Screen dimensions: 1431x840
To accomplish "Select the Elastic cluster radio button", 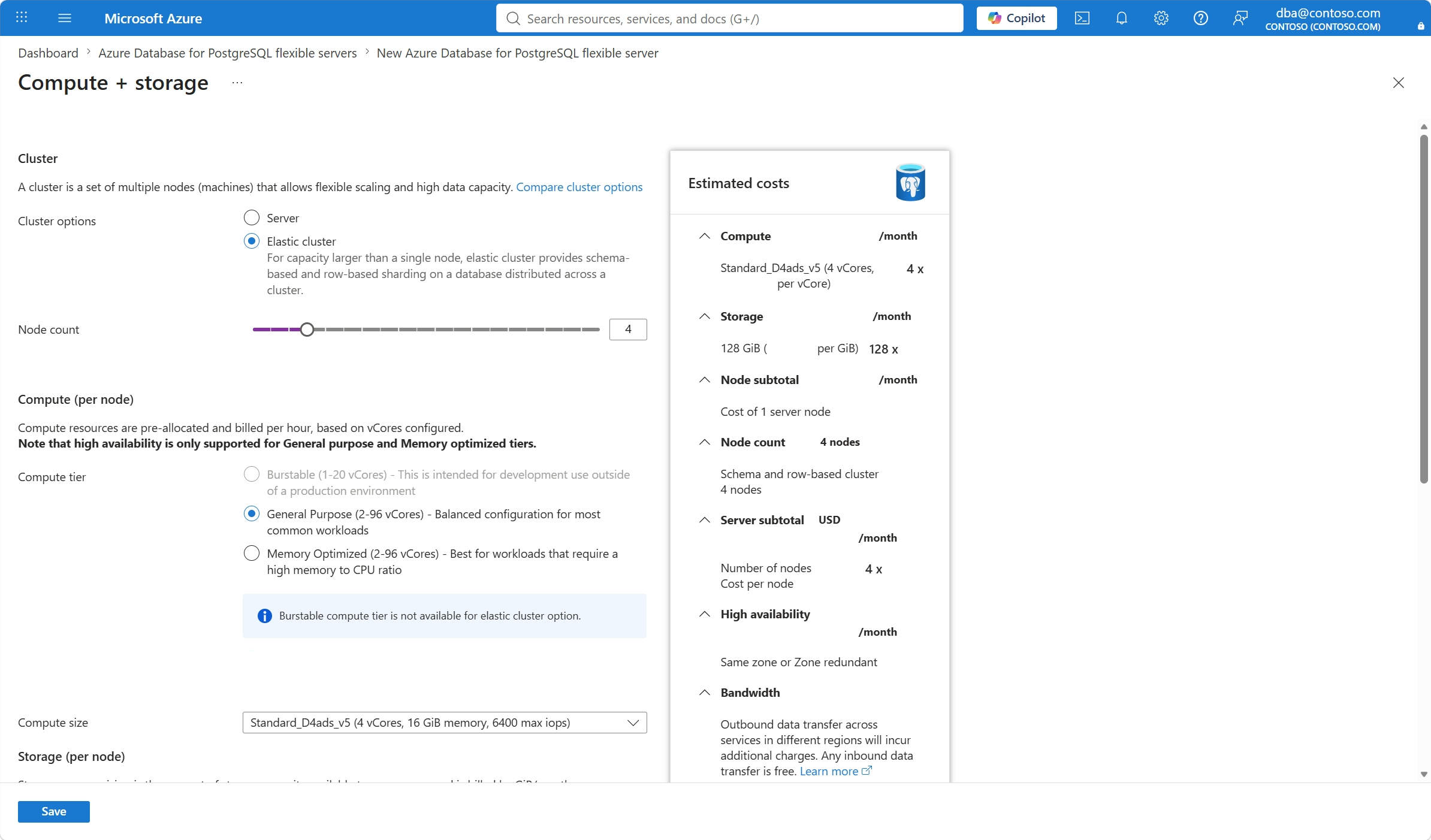I will point(252,241).
